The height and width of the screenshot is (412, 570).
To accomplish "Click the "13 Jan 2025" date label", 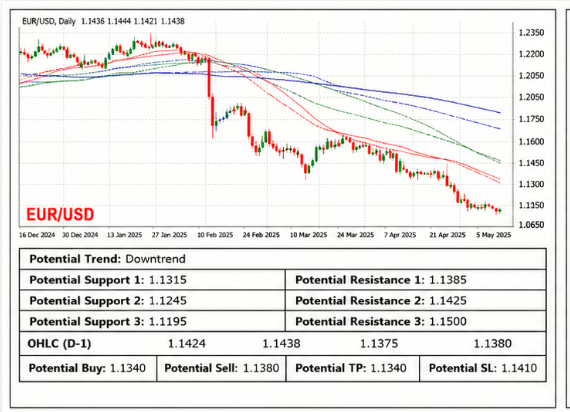I will click(124, 235).
